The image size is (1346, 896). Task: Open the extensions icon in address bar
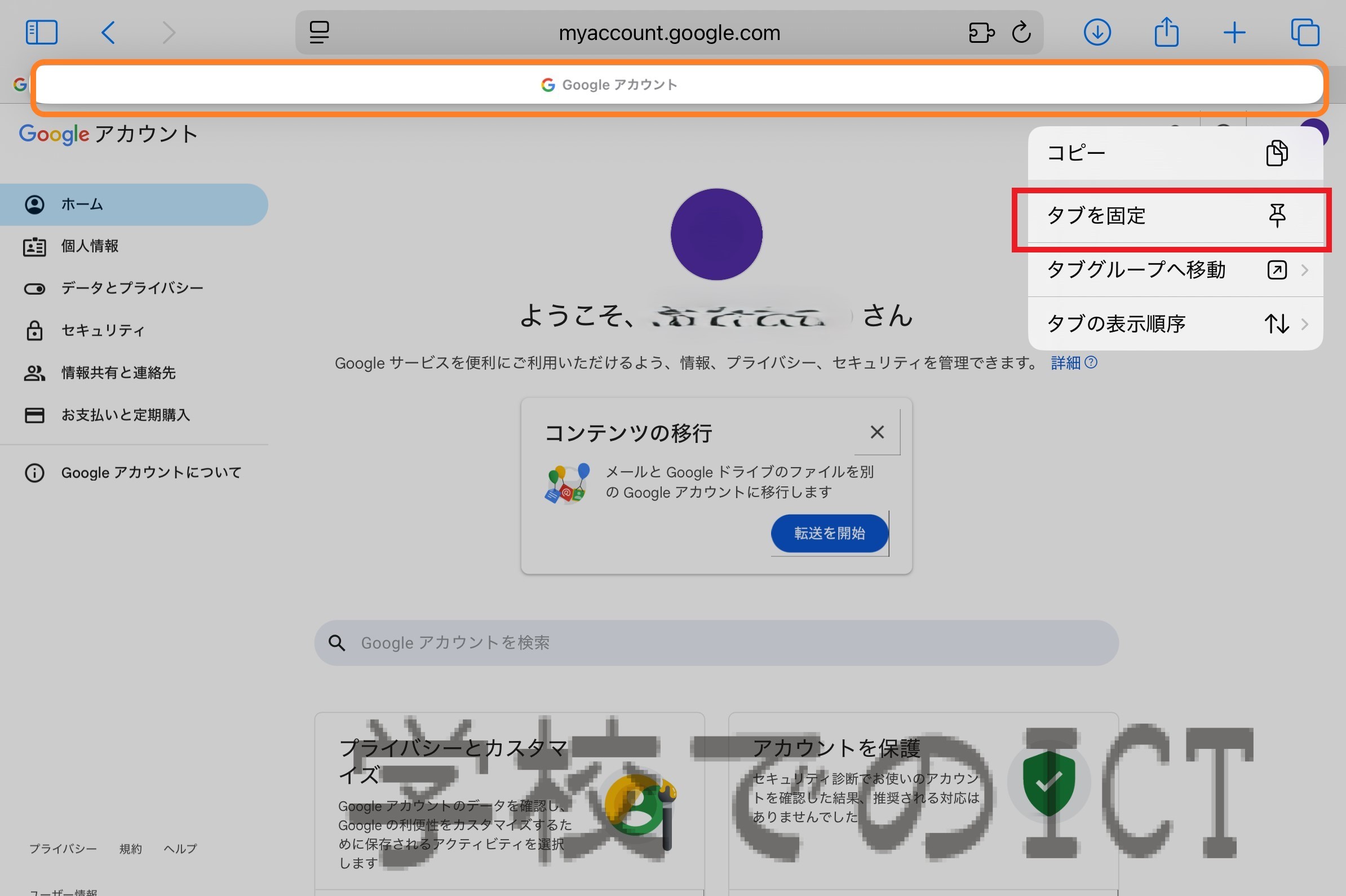(981, 33)
